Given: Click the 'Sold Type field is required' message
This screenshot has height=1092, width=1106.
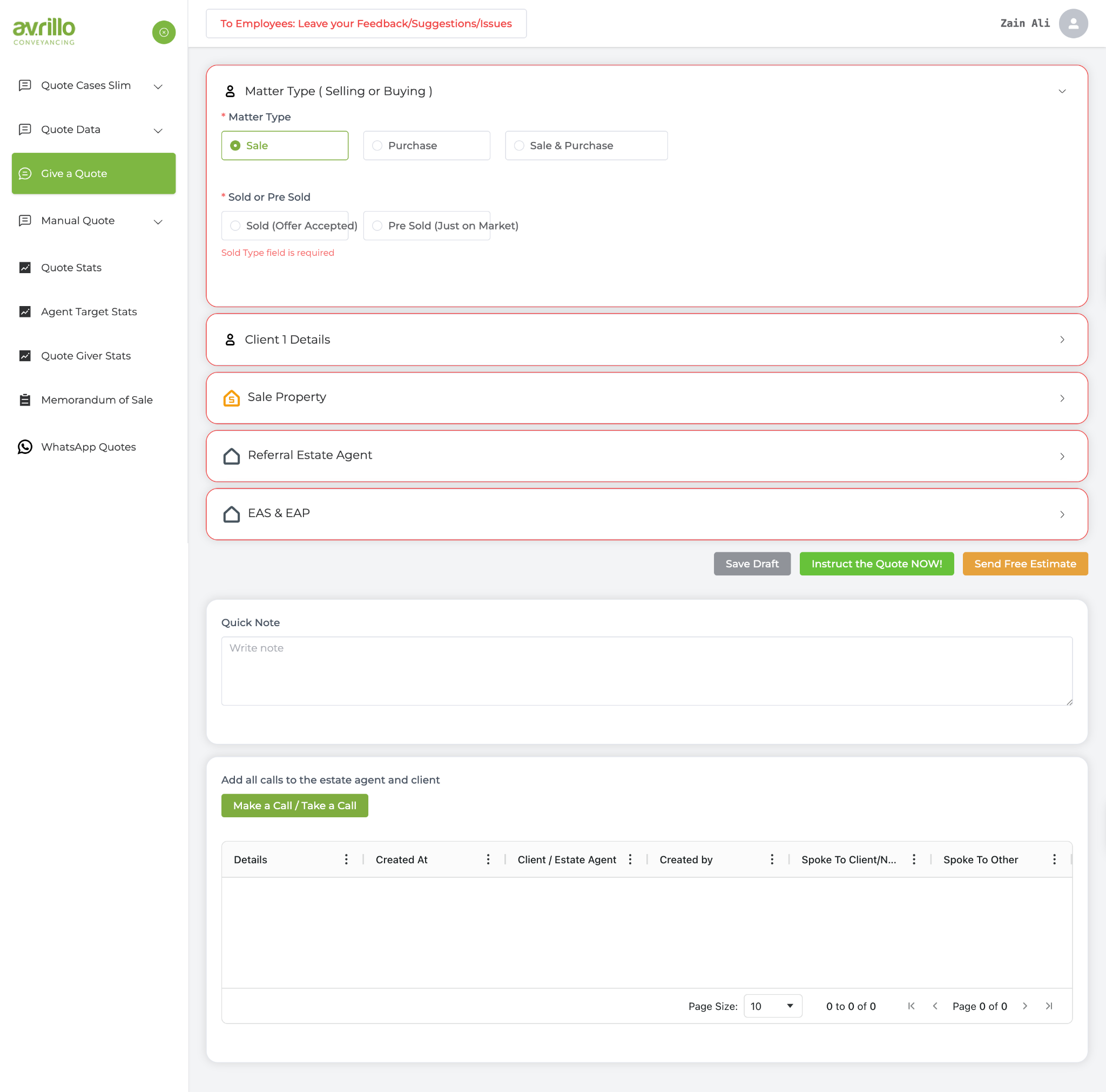Looking at the screenshot, I should [278, 253].
